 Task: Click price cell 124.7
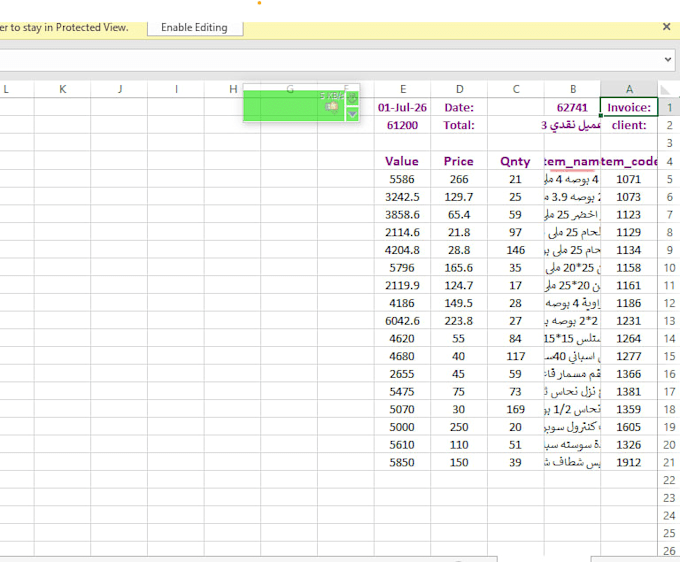coord(459,285)
